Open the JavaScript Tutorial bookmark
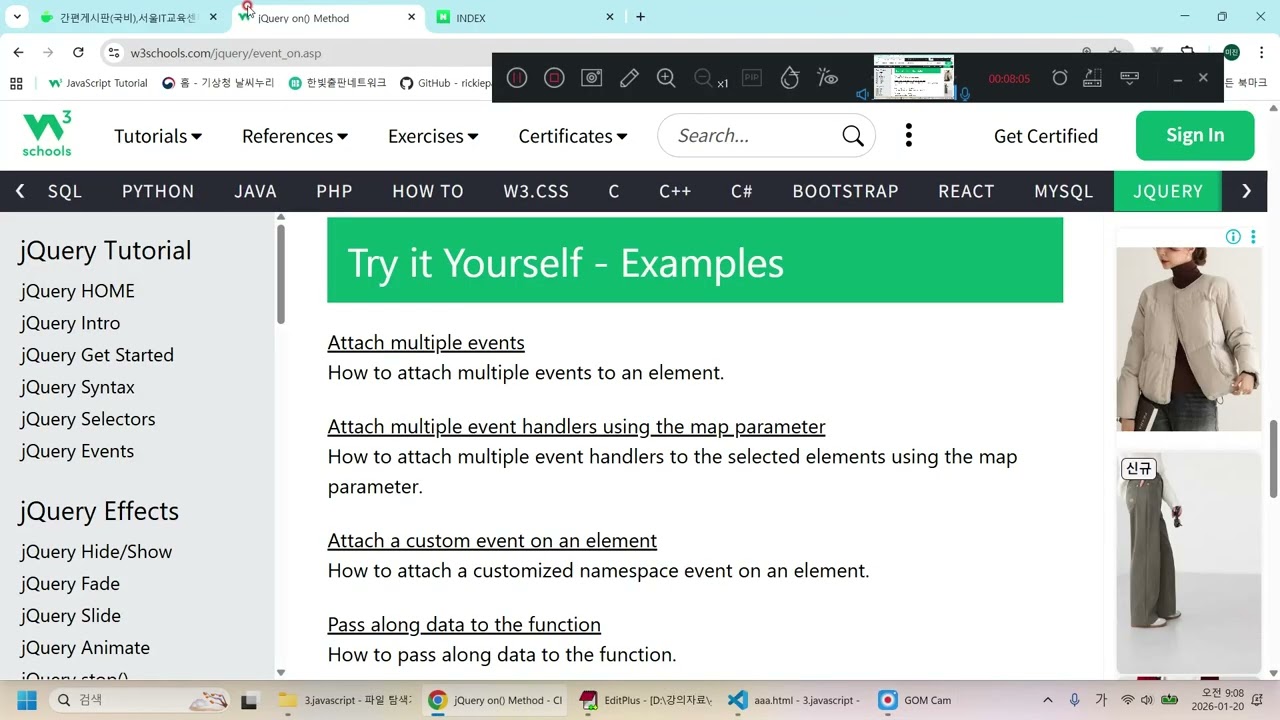Screen dimensions: 1280x720 pyautogui.click(x=98, y=83)
